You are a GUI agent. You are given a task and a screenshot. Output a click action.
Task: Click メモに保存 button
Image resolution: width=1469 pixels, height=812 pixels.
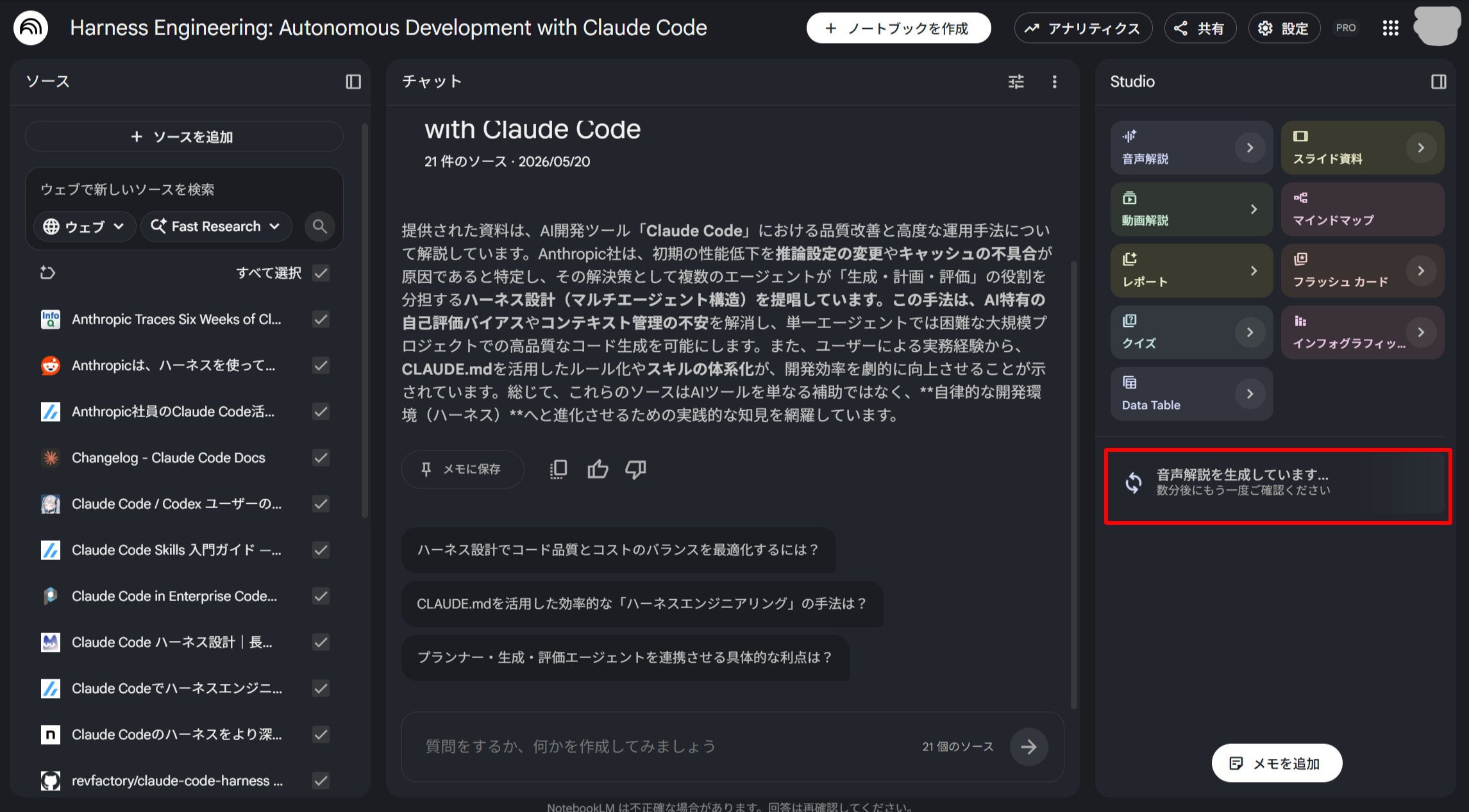[x=462, y=469]
